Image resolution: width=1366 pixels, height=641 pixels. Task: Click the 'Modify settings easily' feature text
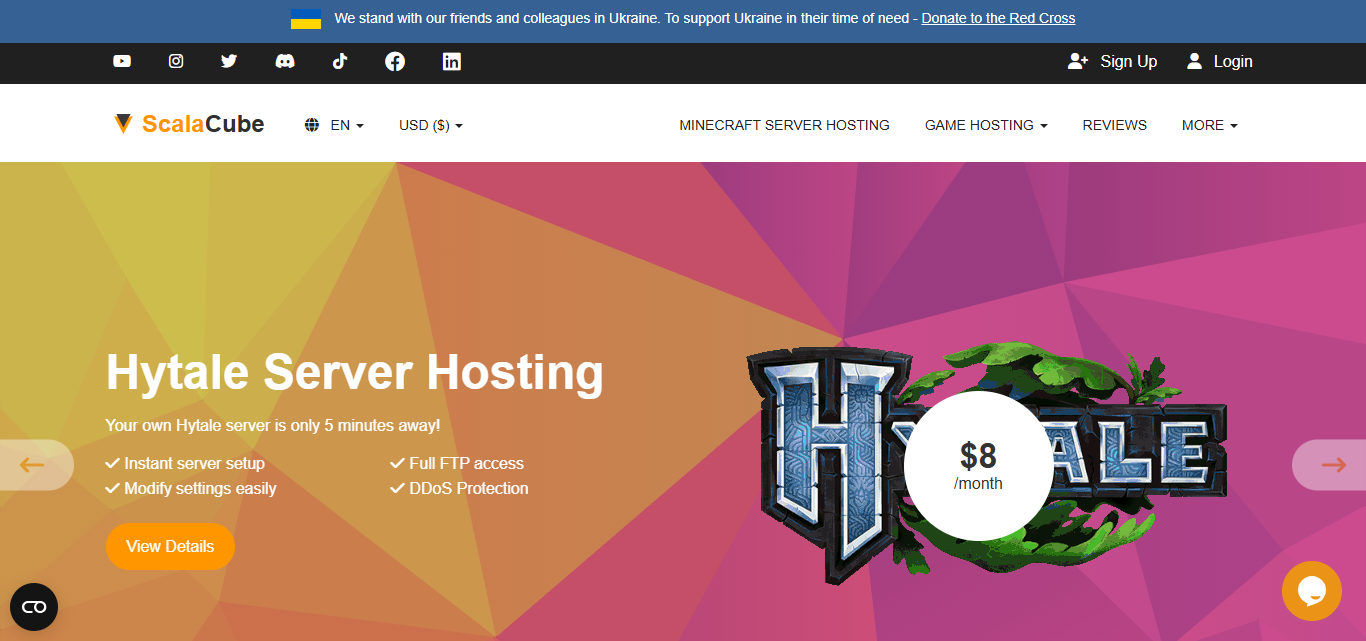tap(200, 488)
